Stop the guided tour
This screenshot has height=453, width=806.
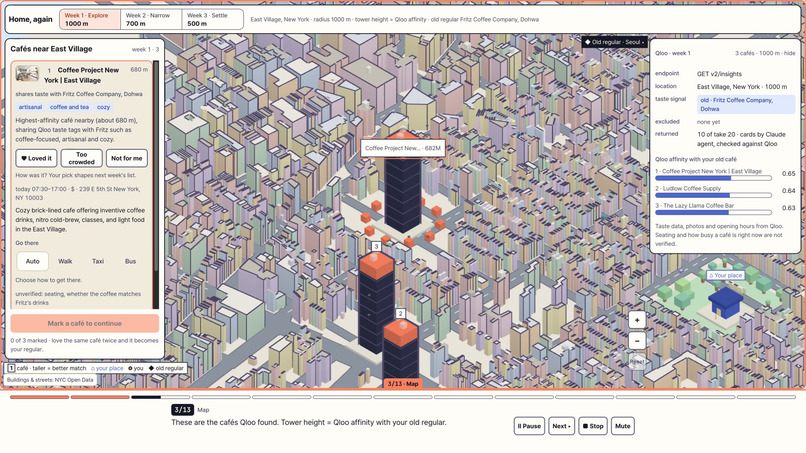593,426
